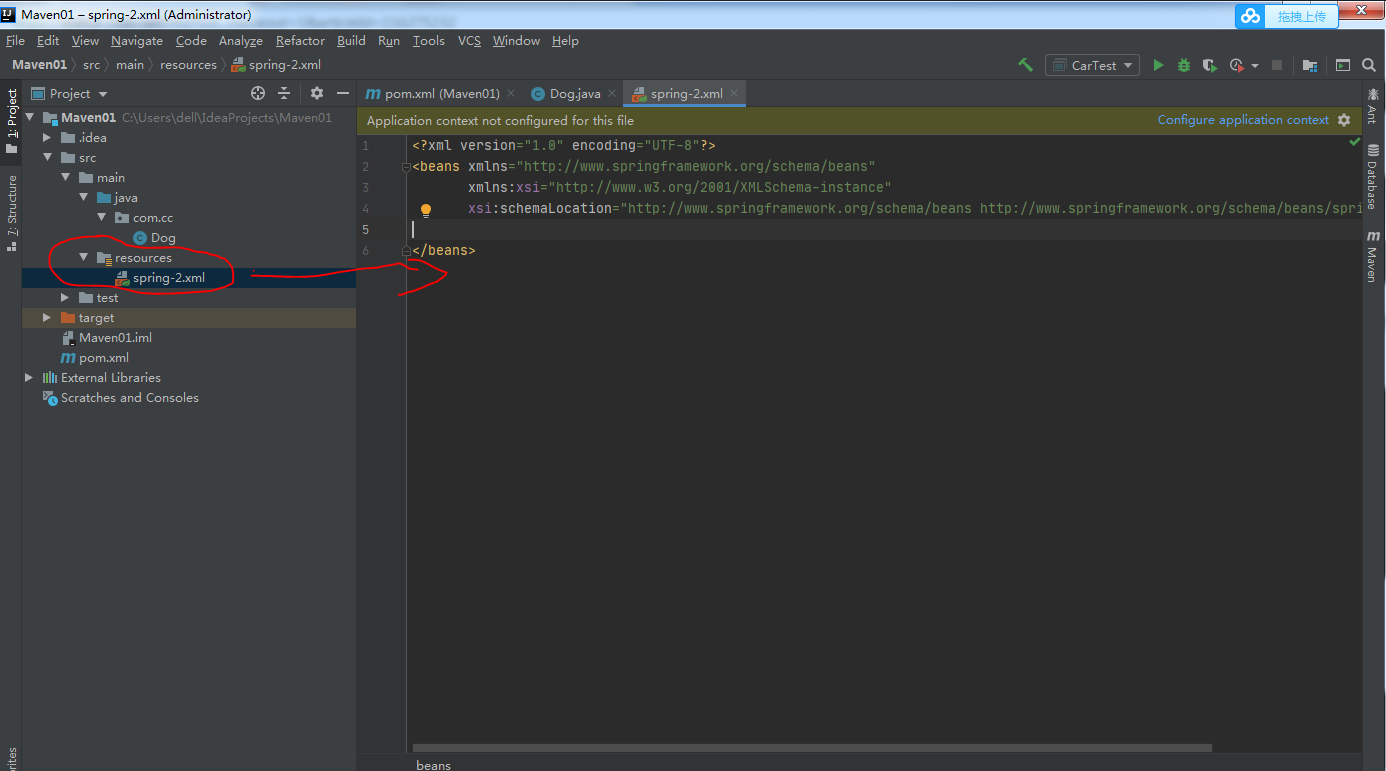Open the Refactor menu

[x=300, y=41]
